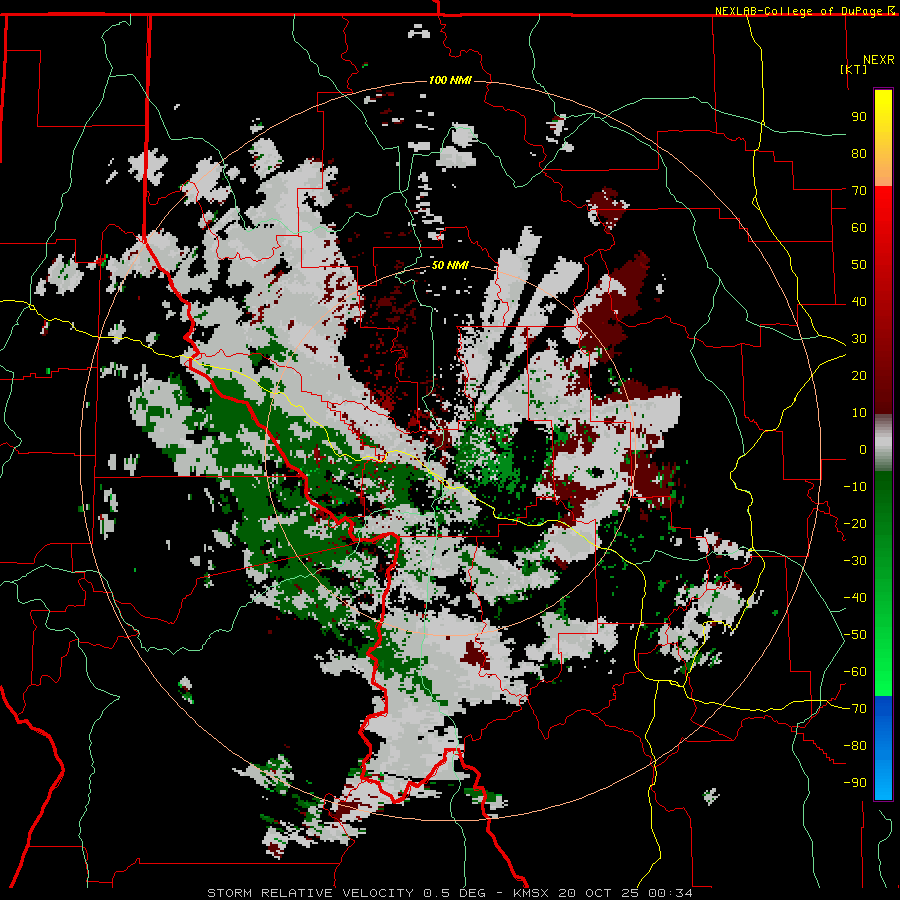Click the 20 value on the velocity scale
Screen dimensions: 900x900
pyautogui.click(x=859, y=375)
